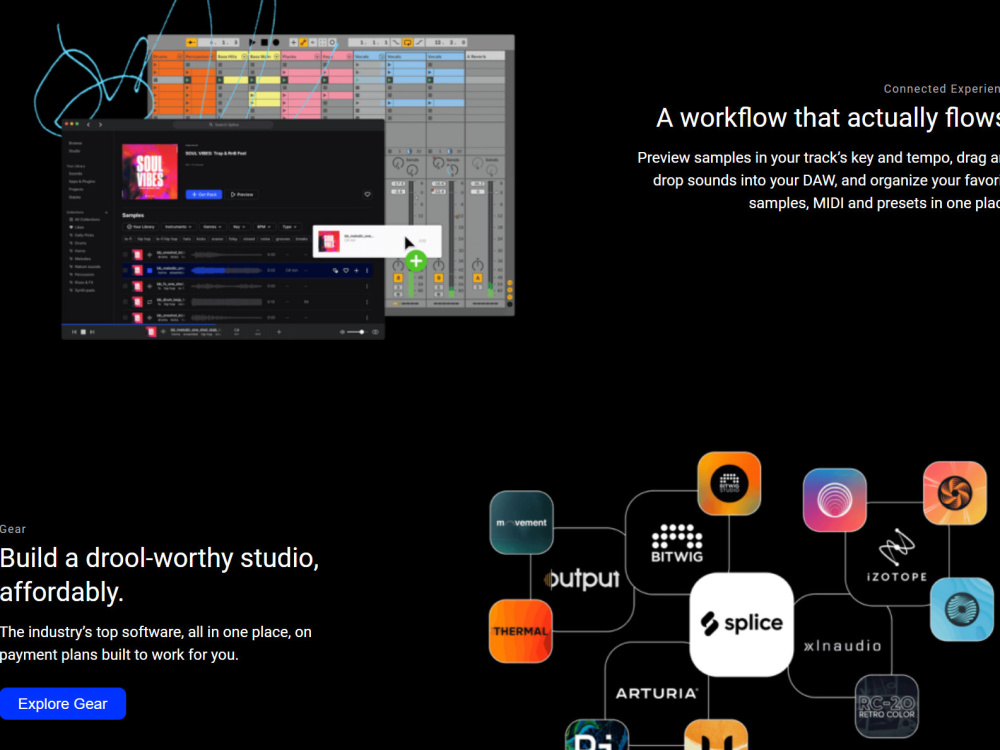Click the iZotope brand logo

[x=897, y=555]
